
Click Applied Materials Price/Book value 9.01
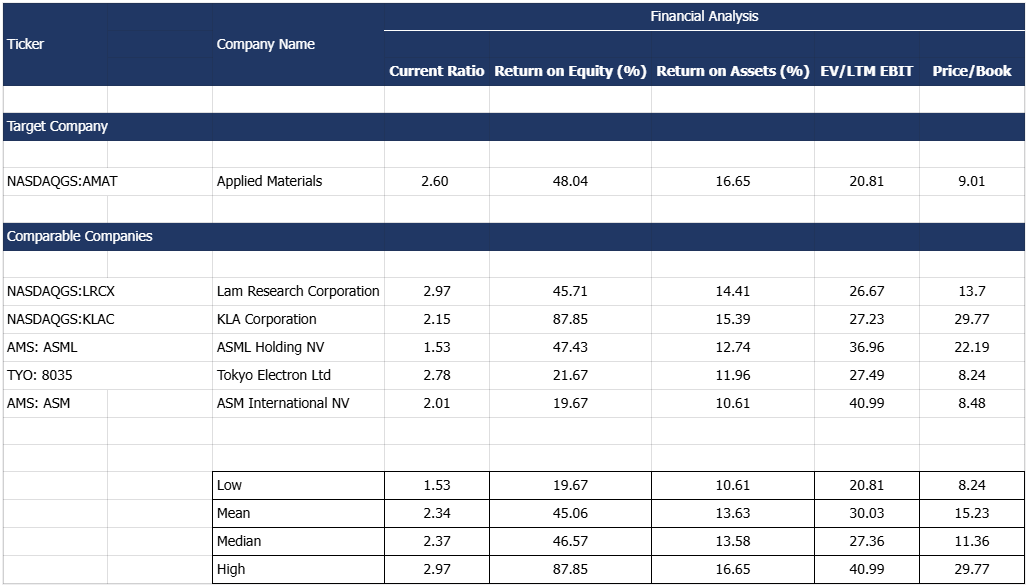[x=972, y=181]
